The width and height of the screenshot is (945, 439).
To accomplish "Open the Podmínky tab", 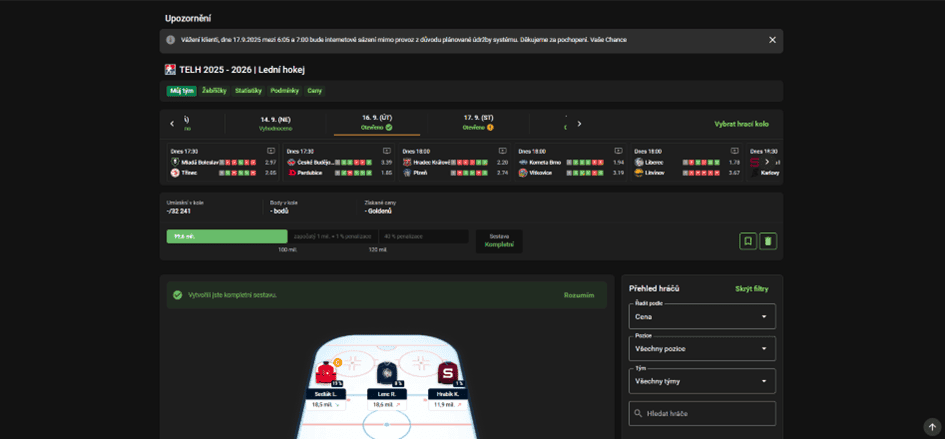I will tap(285, 91).
